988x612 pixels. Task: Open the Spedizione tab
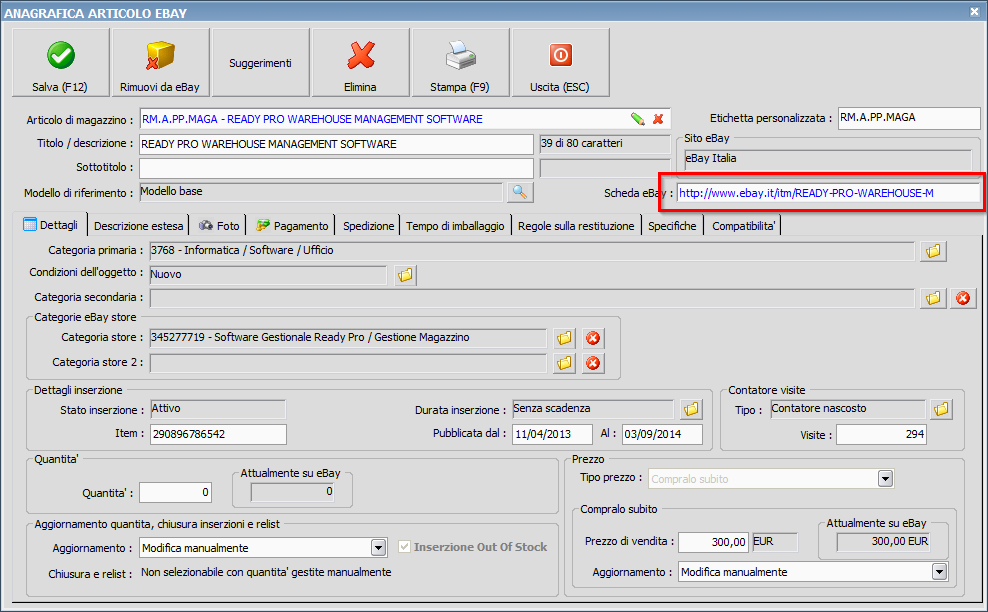[x=369, y=226]
